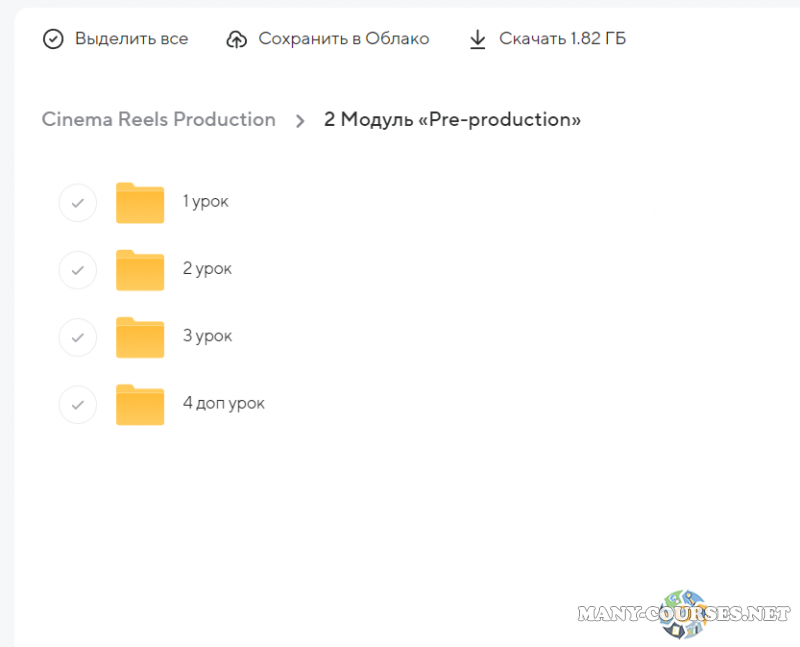Click the download arrow icon
Screen dimensions: 800x647
478,39
